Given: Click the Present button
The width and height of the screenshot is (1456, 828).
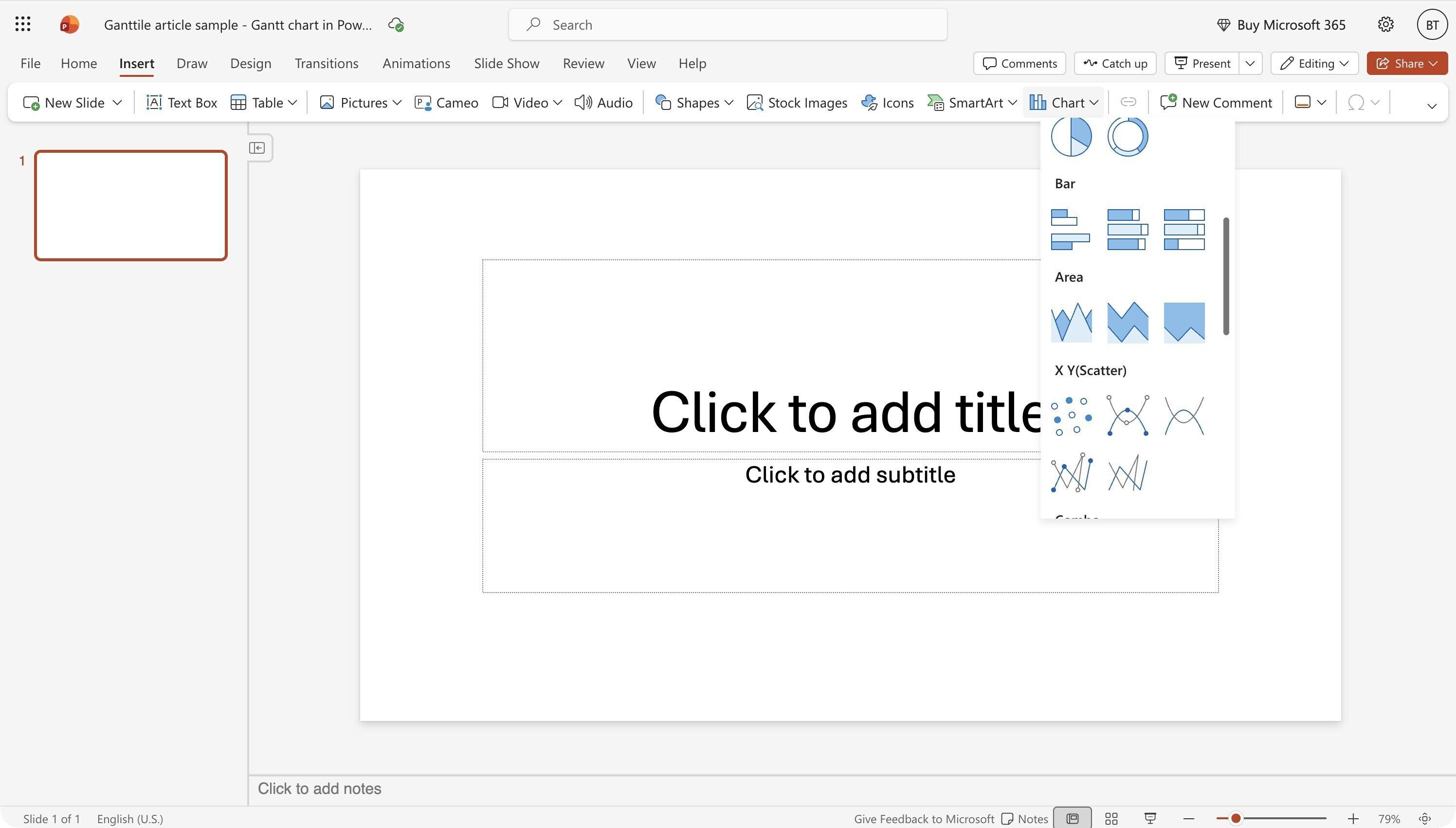Looking at the screenshot, I should point(1202,63).
